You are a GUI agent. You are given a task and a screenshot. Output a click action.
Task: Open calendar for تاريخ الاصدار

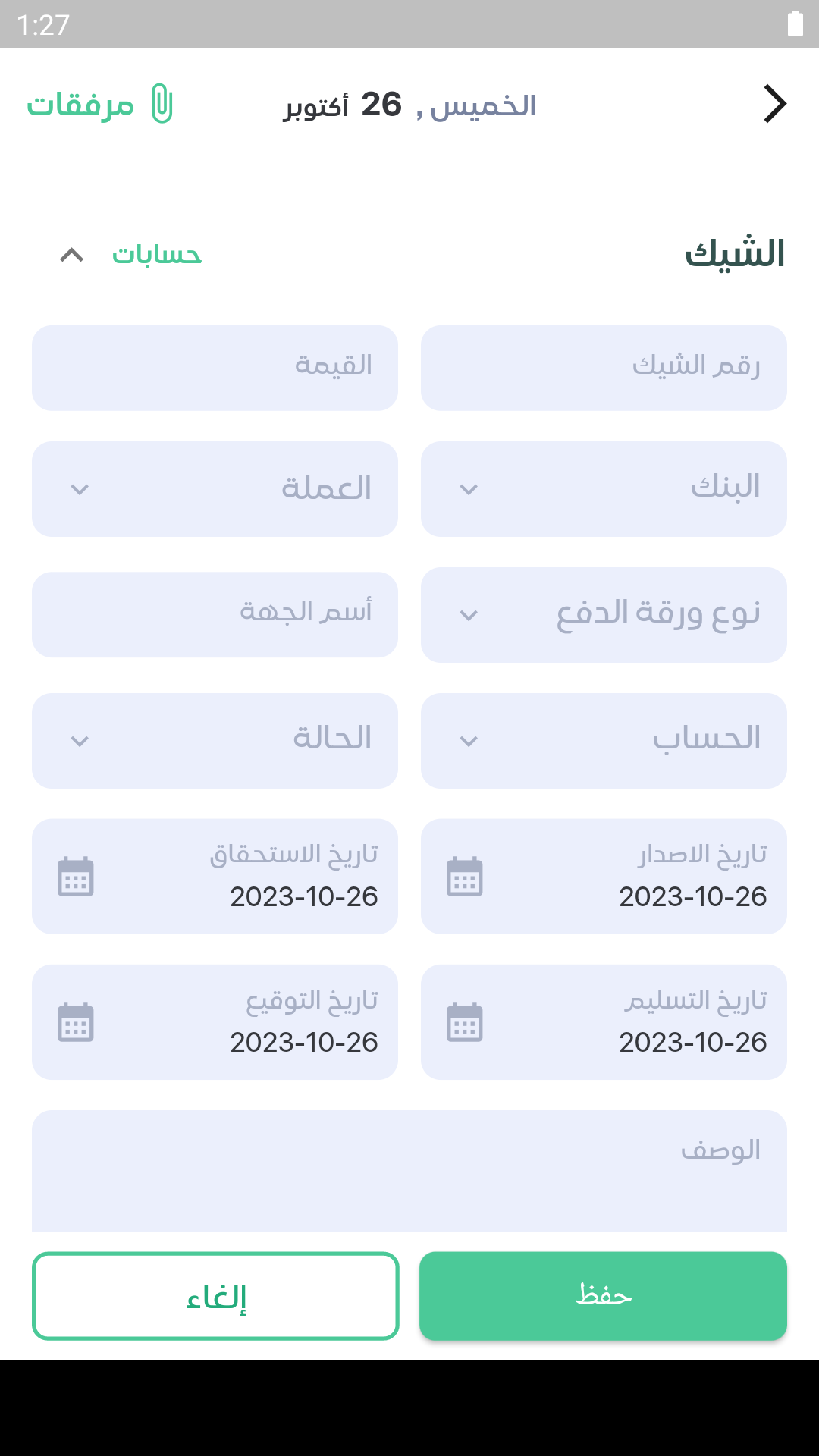coord(465,877)
